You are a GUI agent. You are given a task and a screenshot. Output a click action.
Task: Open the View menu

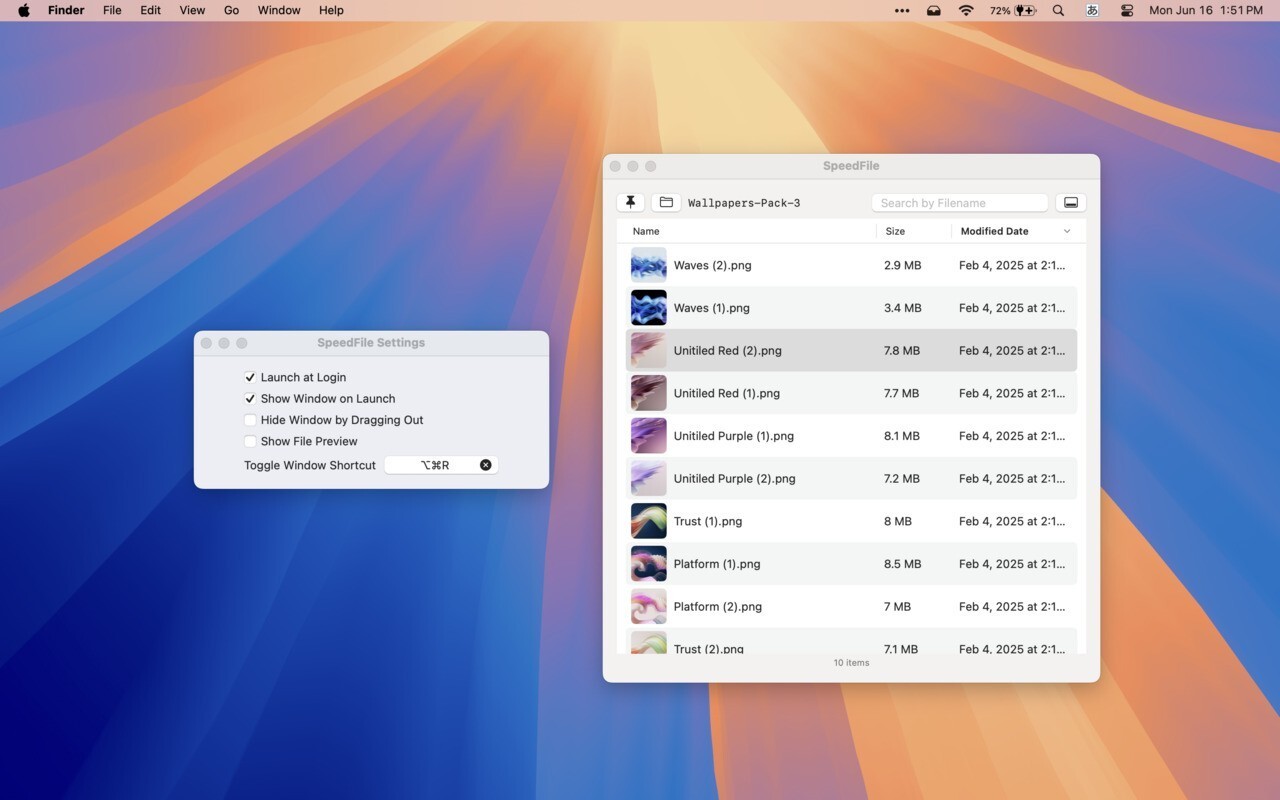[x=192, y=10]
